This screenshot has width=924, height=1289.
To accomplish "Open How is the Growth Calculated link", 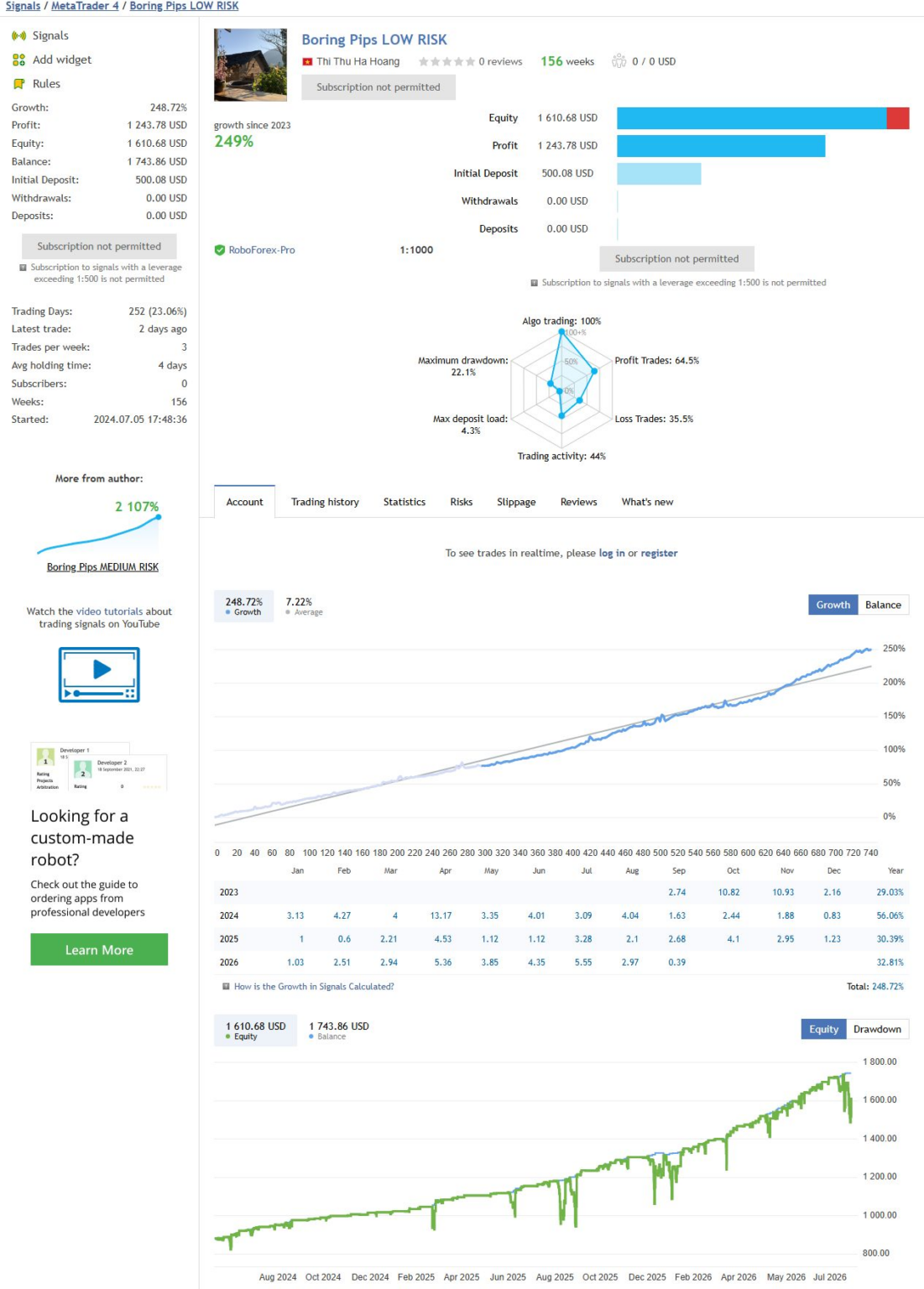I will (x=314, y=987).
